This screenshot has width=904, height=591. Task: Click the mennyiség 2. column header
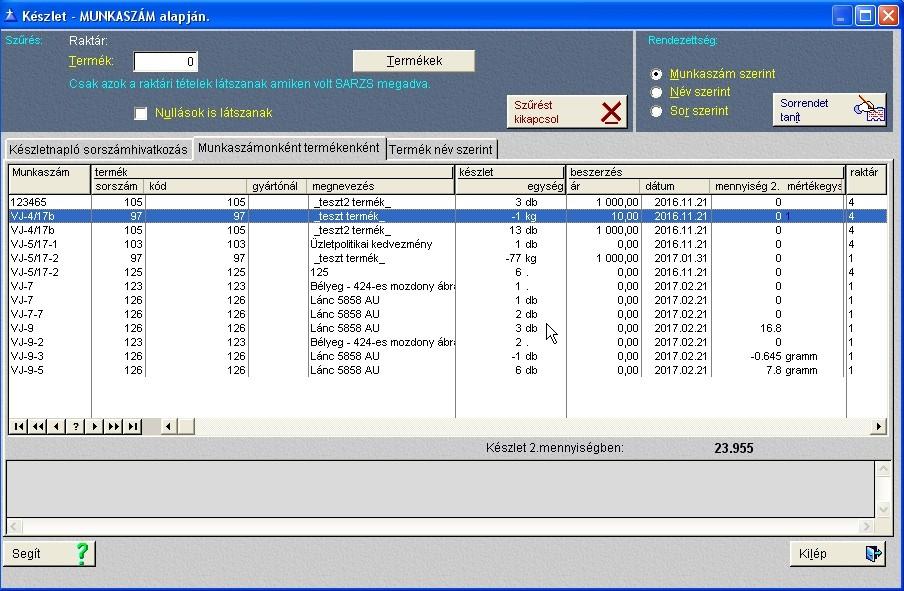point(747,186)
